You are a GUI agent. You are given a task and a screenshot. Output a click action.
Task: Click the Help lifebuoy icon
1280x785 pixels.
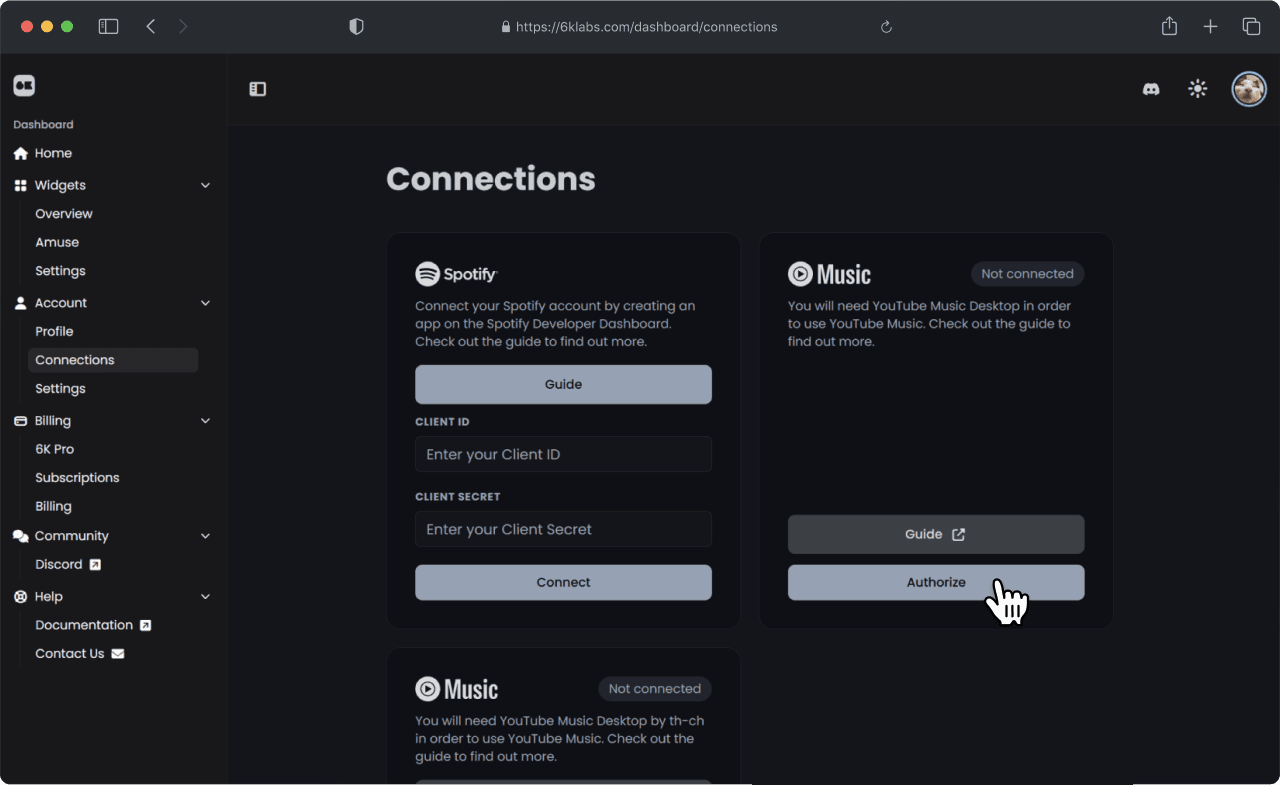point(20,596)
